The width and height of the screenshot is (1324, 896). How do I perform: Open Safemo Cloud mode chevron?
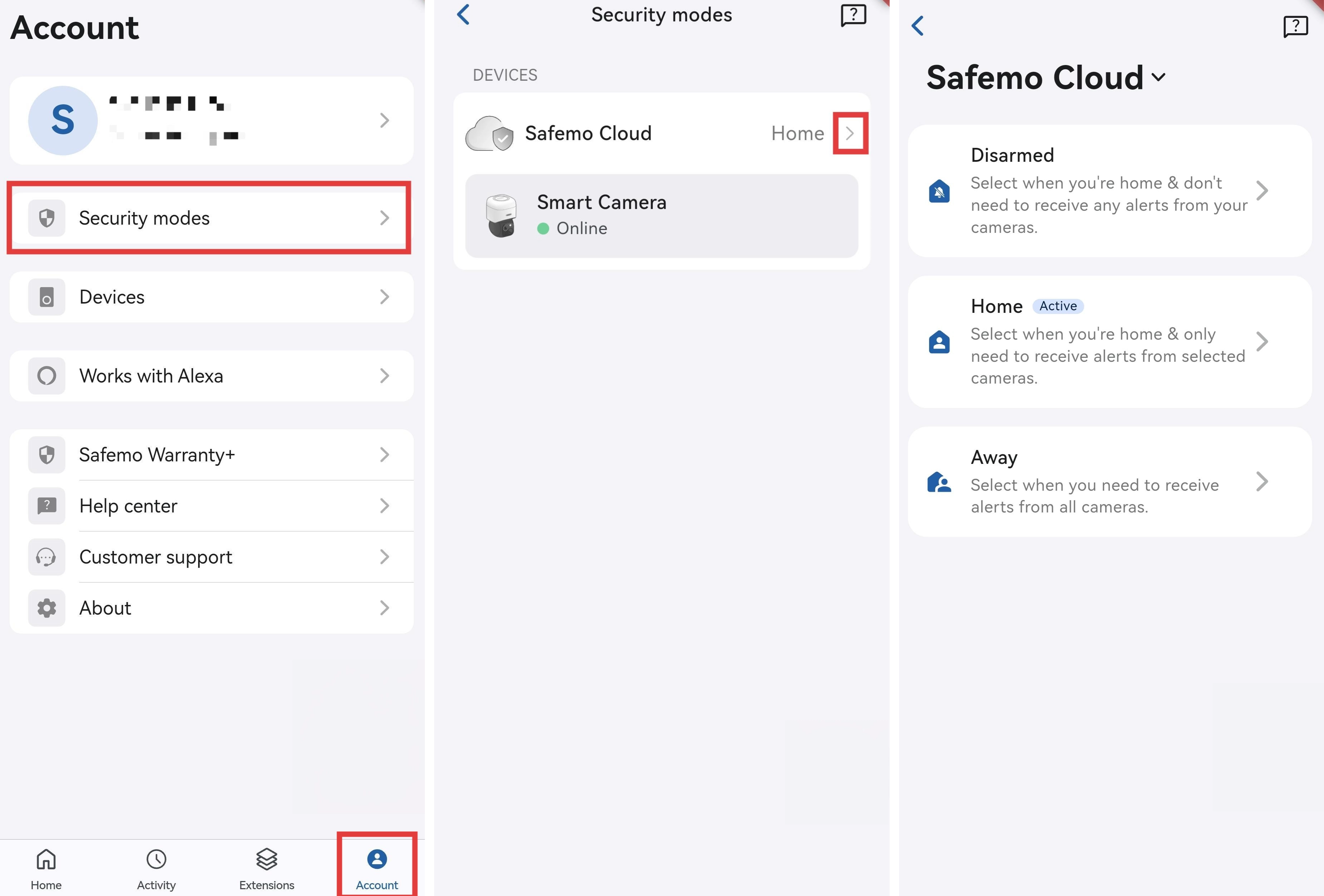850,133
